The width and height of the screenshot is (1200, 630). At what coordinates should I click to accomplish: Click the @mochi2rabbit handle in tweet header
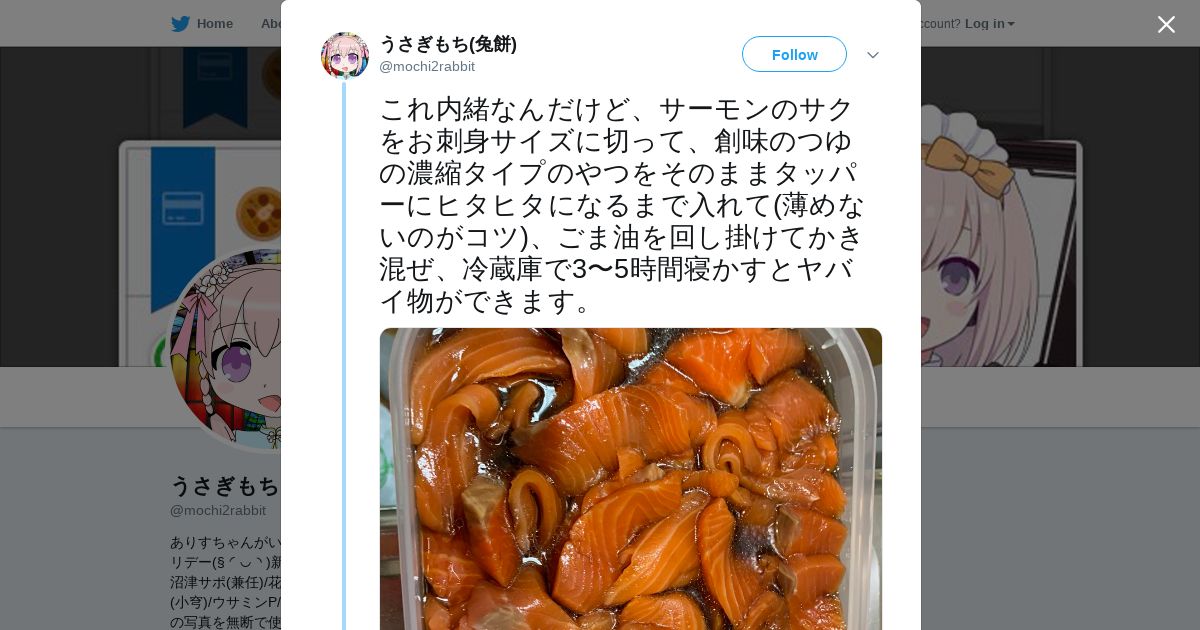pyautogui.click(x=427, y=67)
